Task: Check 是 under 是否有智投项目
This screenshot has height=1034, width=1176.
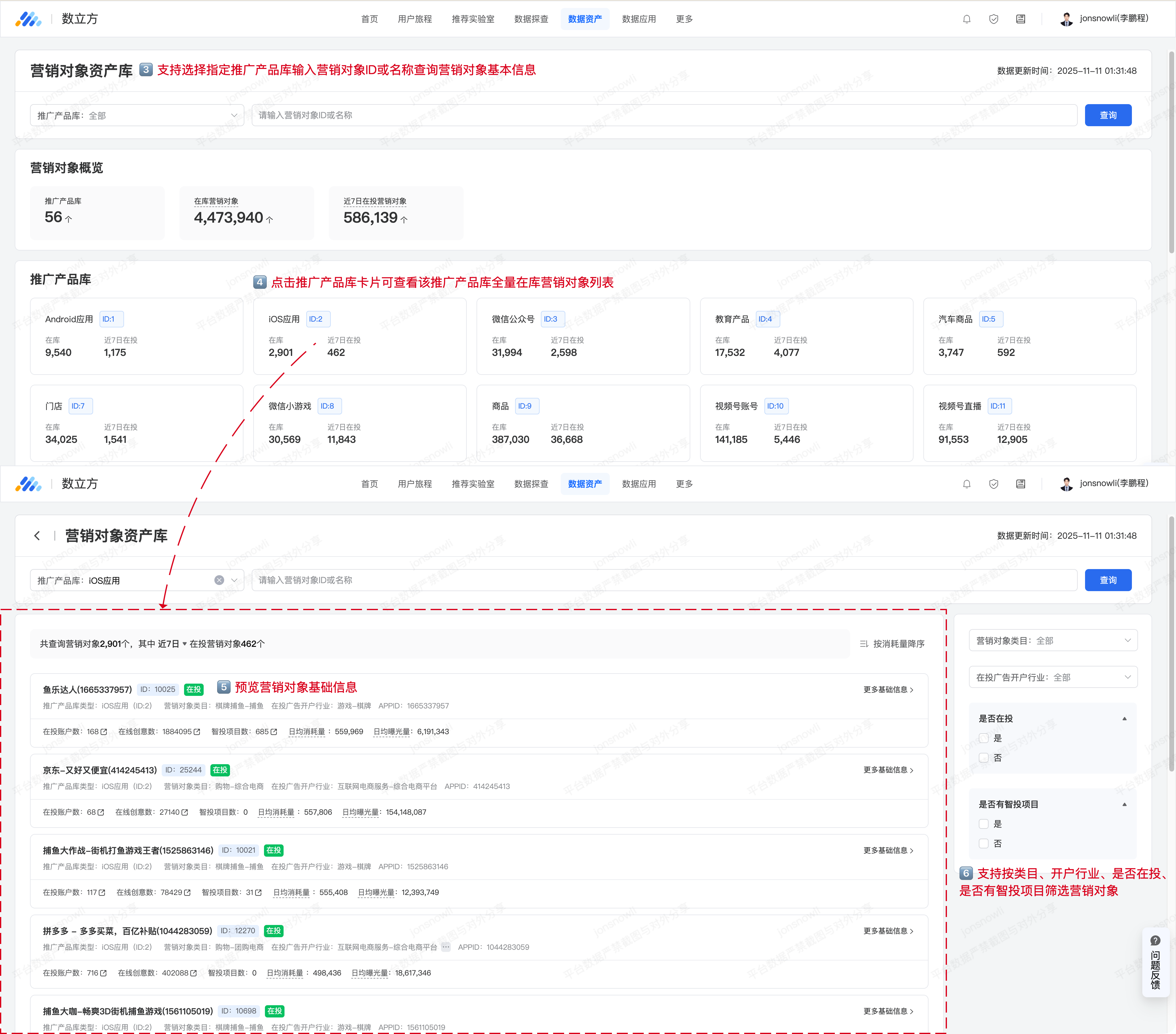Action: (x=984, y=824)
